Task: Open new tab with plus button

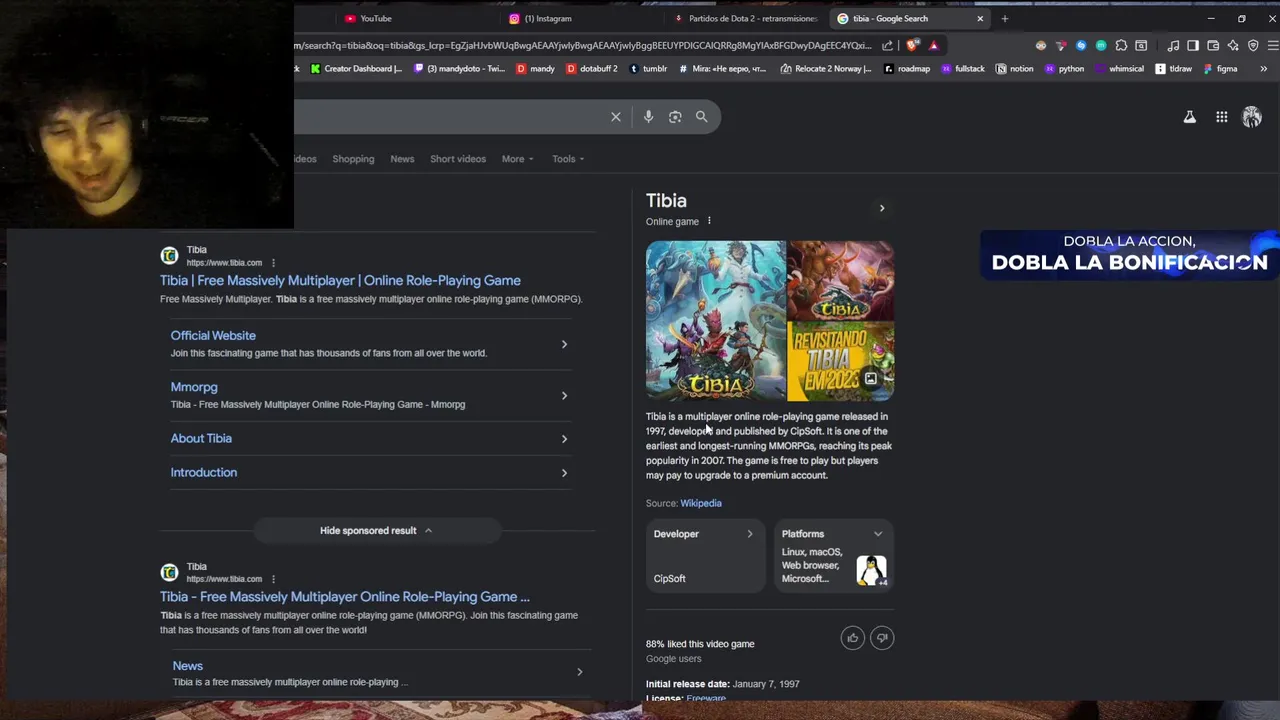Action: click(1004, 18)
